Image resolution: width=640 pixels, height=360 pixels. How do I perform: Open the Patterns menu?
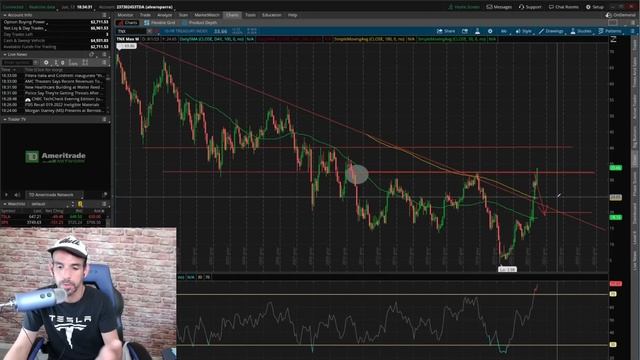point(610,31)
